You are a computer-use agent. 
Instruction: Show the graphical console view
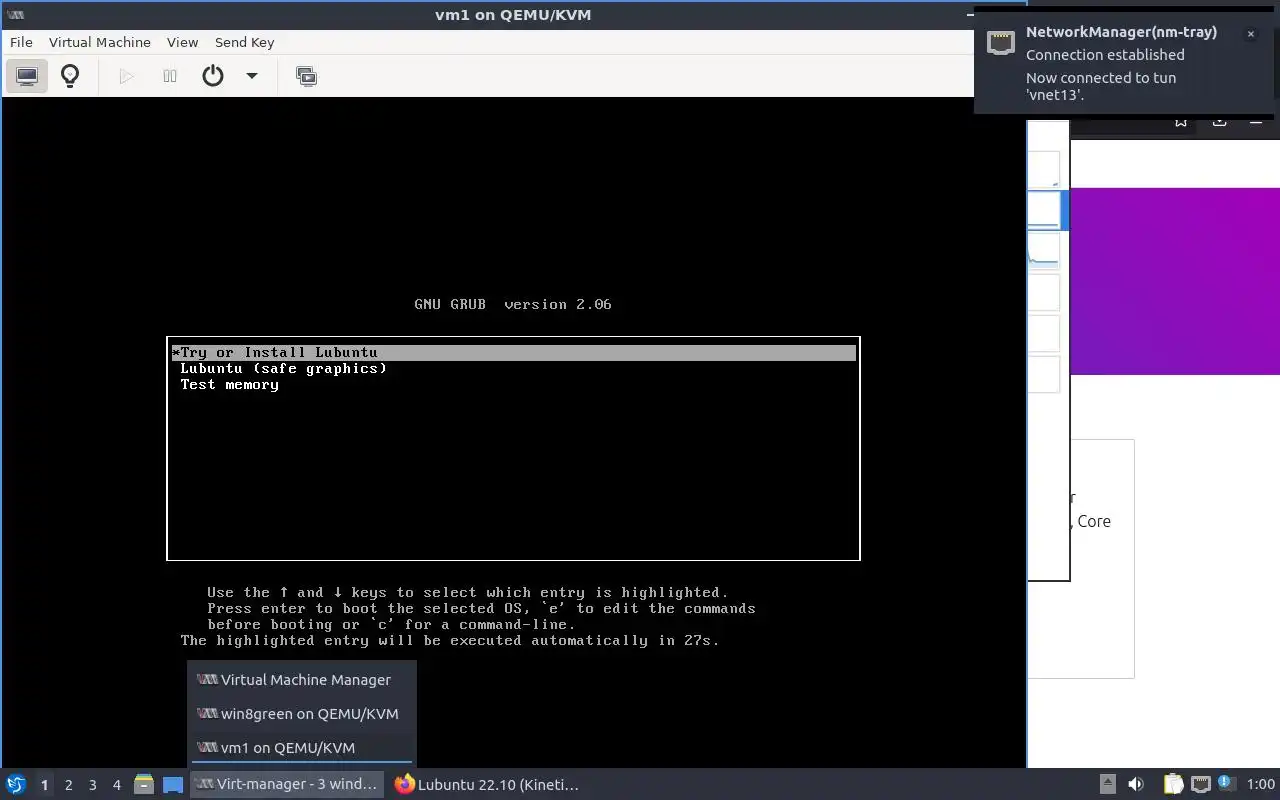coord(27,76)
